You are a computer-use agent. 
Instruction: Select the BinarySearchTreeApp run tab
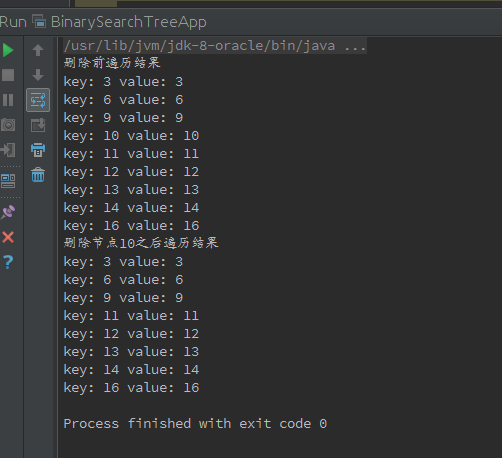click(119, 22)
